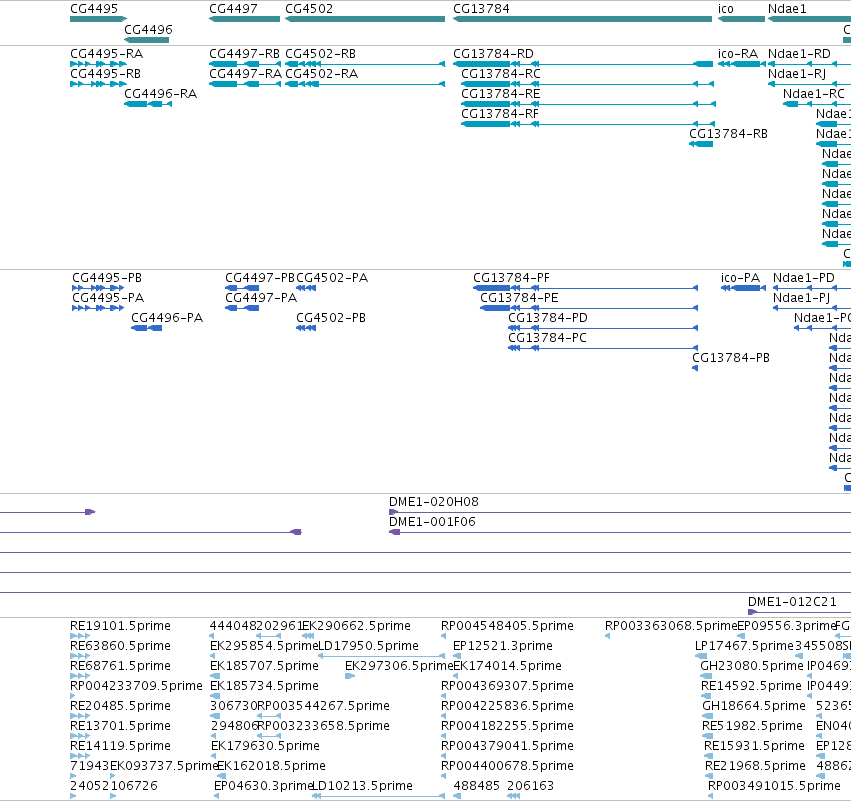This screenshot has width=851, height=801.
Task: Select EST label RP004233709.5prime
Action: click(136, 685)
